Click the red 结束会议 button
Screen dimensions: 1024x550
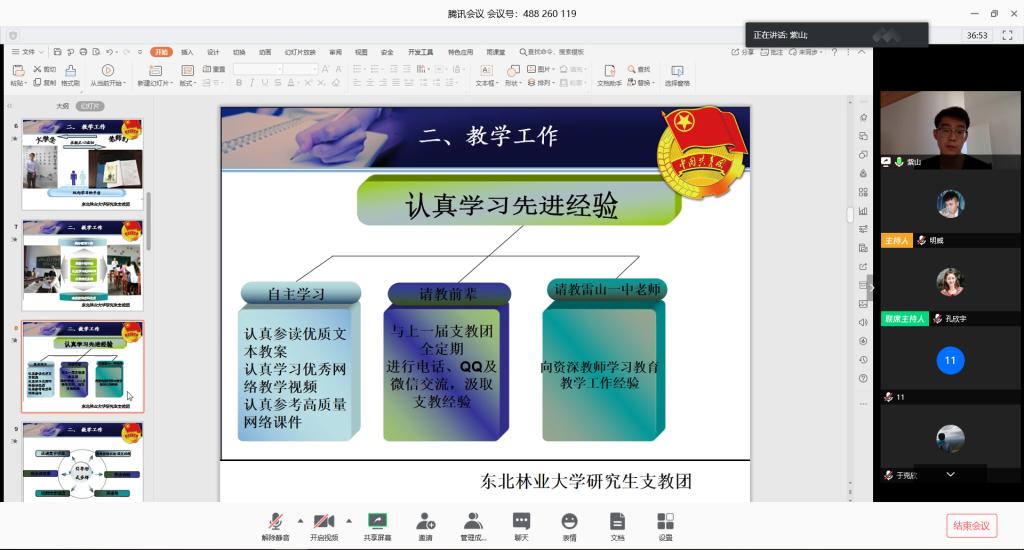pyautogui.click(x=971, y=526)
